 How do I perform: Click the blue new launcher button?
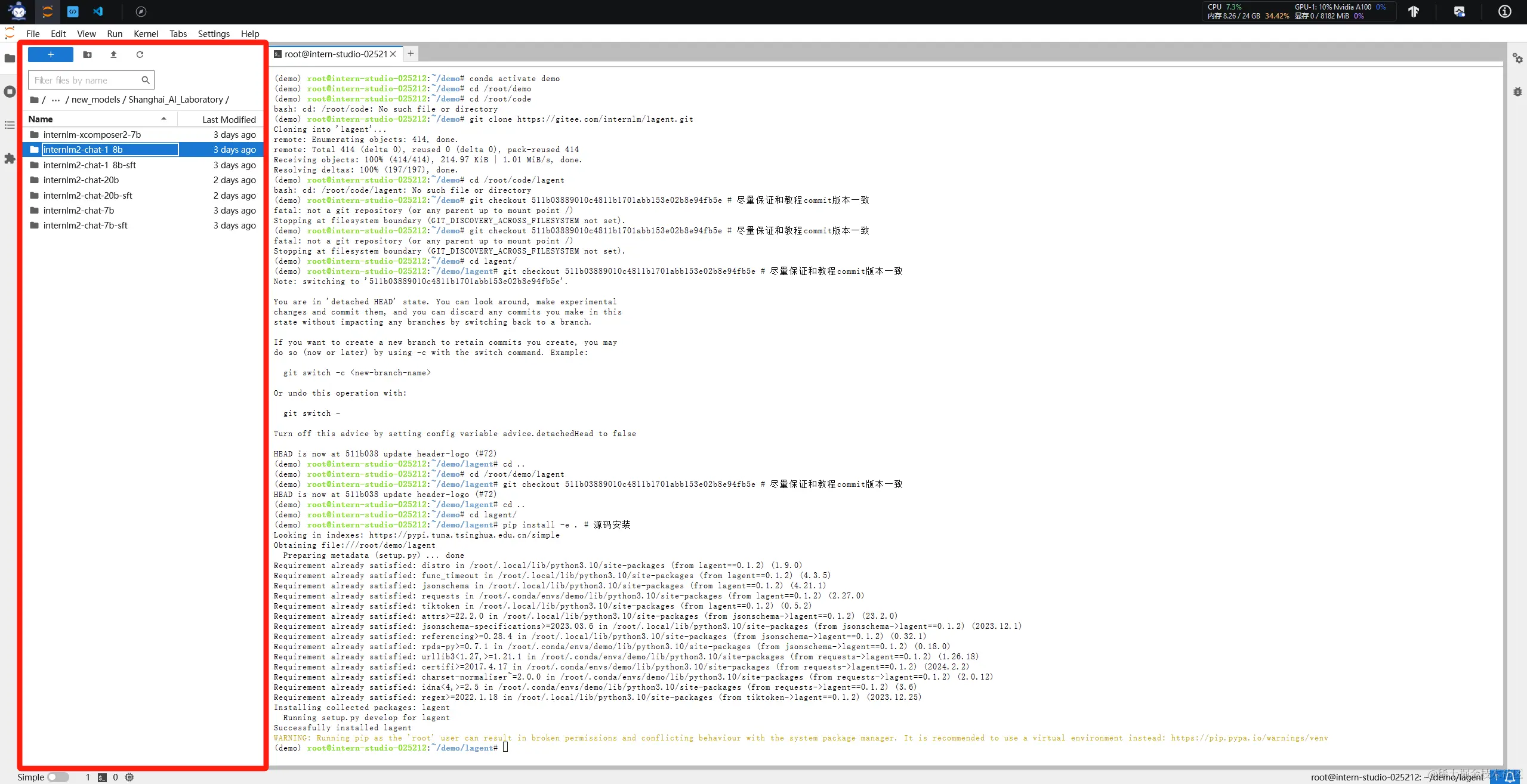(51, 54)
